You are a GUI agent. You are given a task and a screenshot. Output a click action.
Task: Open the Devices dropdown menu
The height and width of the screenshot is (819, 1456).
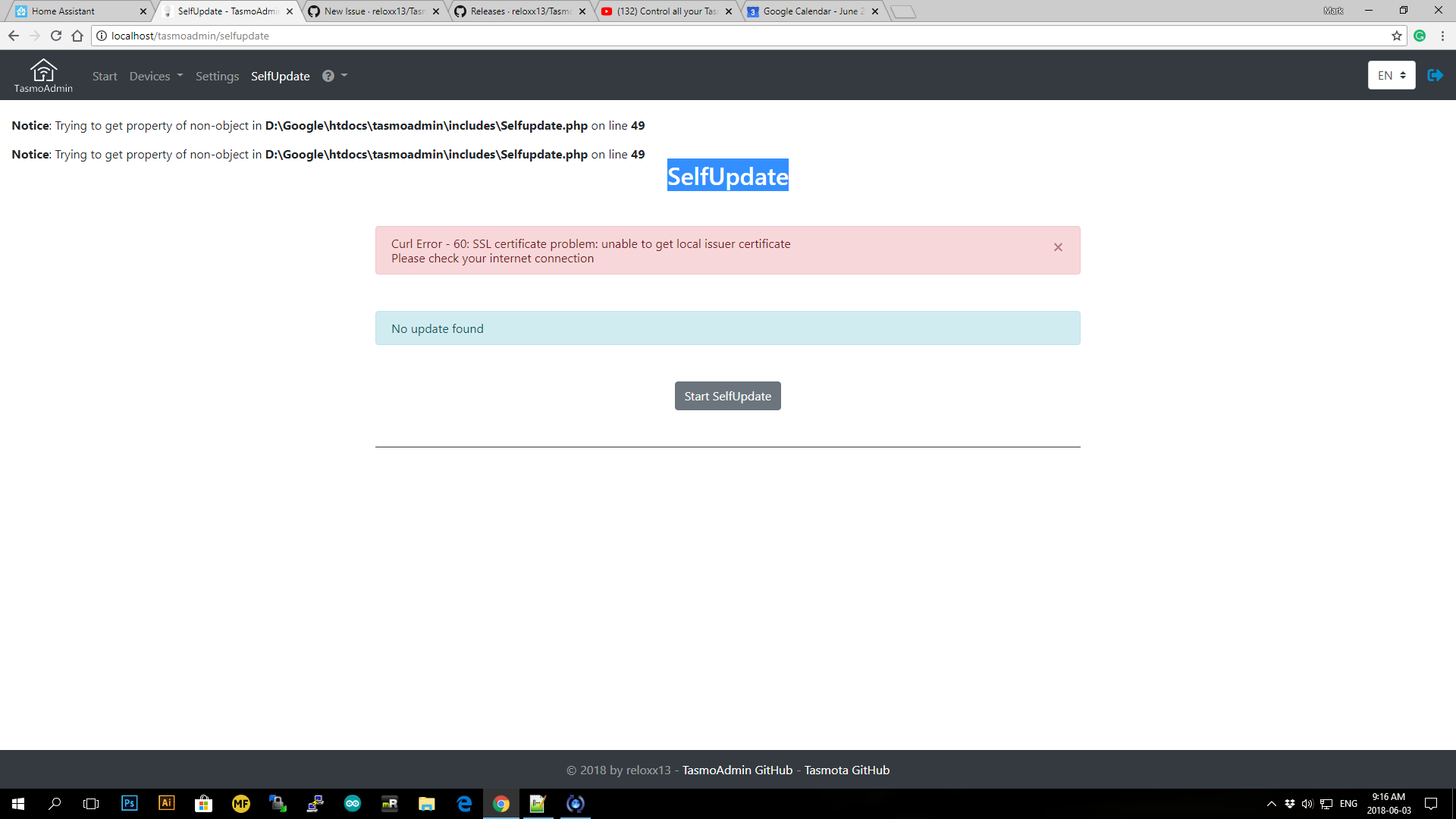point(155,76)
